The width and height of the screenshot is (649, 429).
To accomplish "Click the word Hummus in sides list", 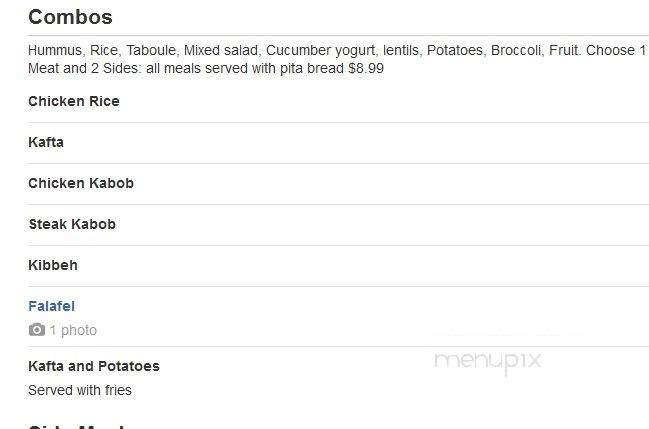I will [x=55, y=51].
